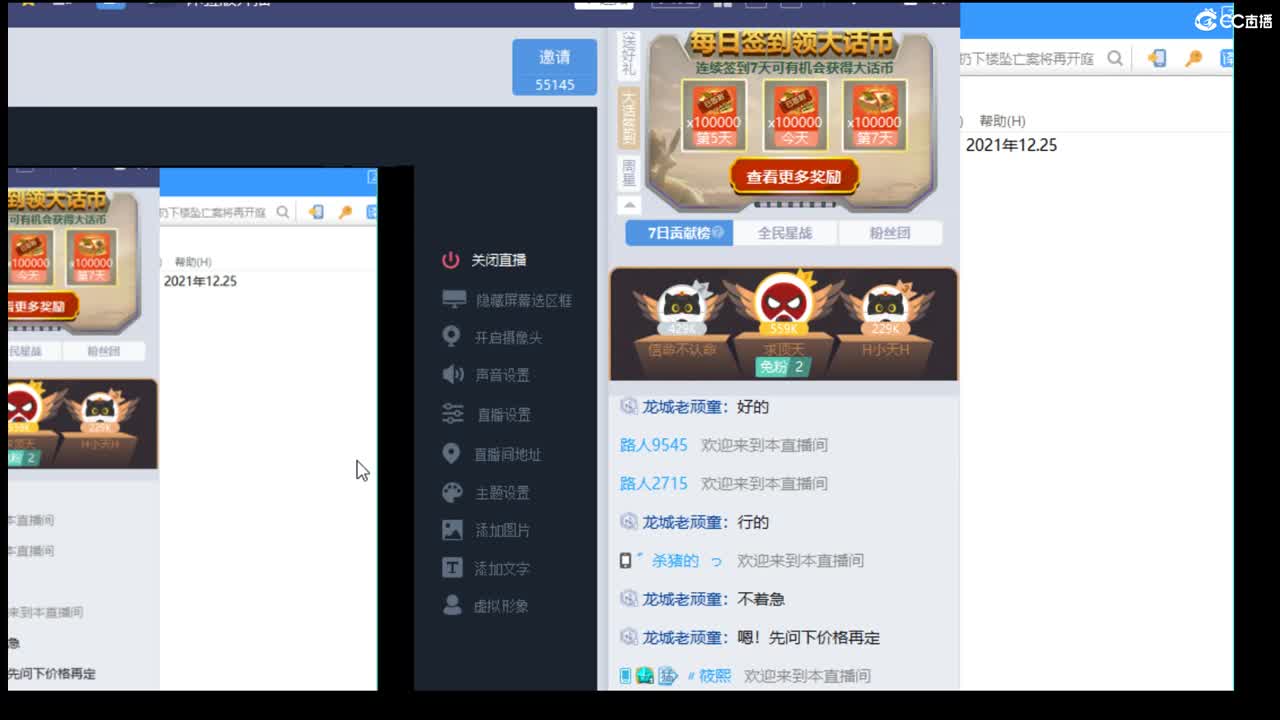Click the power icon for 关闭直播
The image size is (1280, 720).
[x=451, y=260]
